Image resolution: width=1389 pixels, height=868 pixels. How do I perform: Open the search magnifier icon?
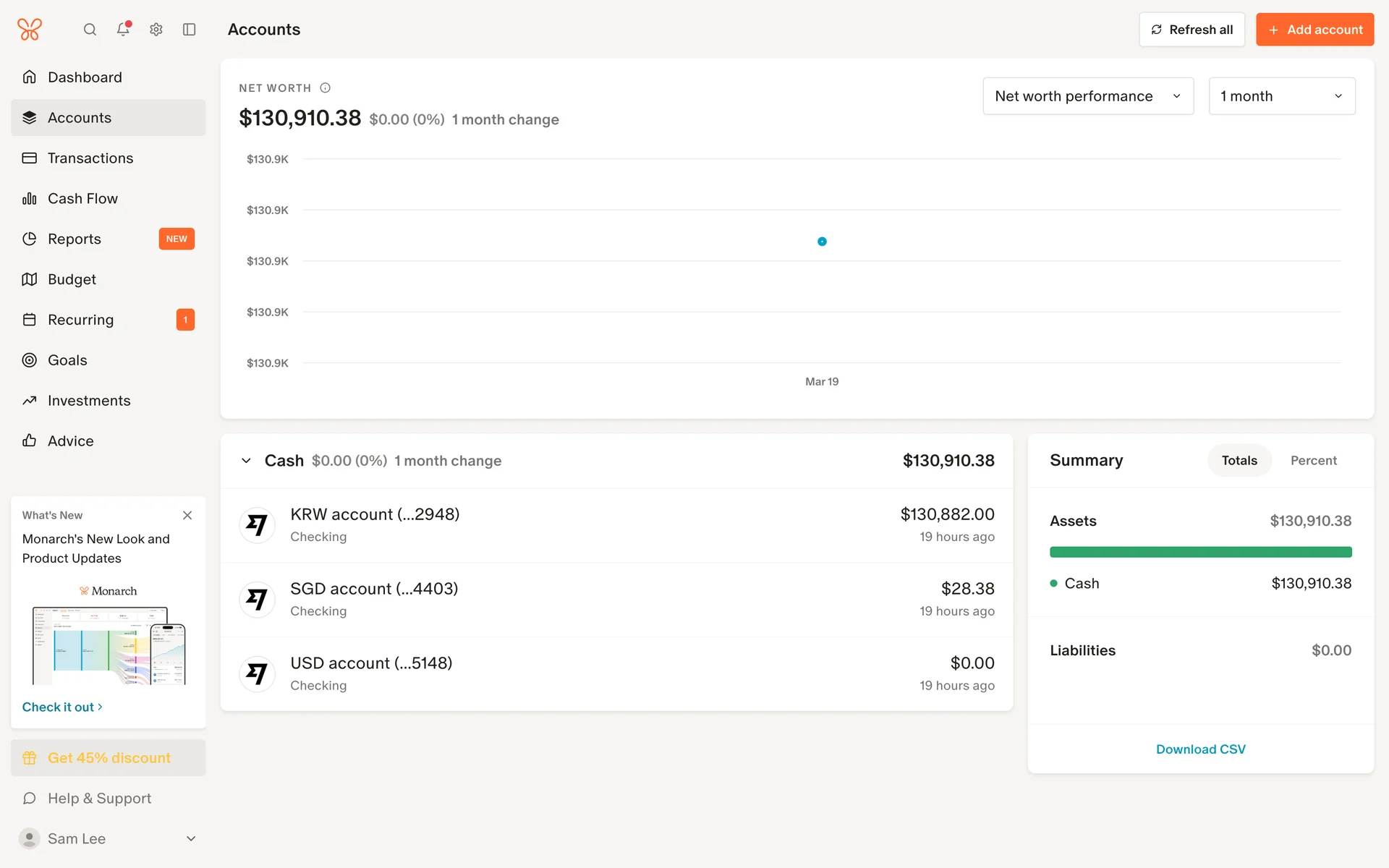pos(90,30)
